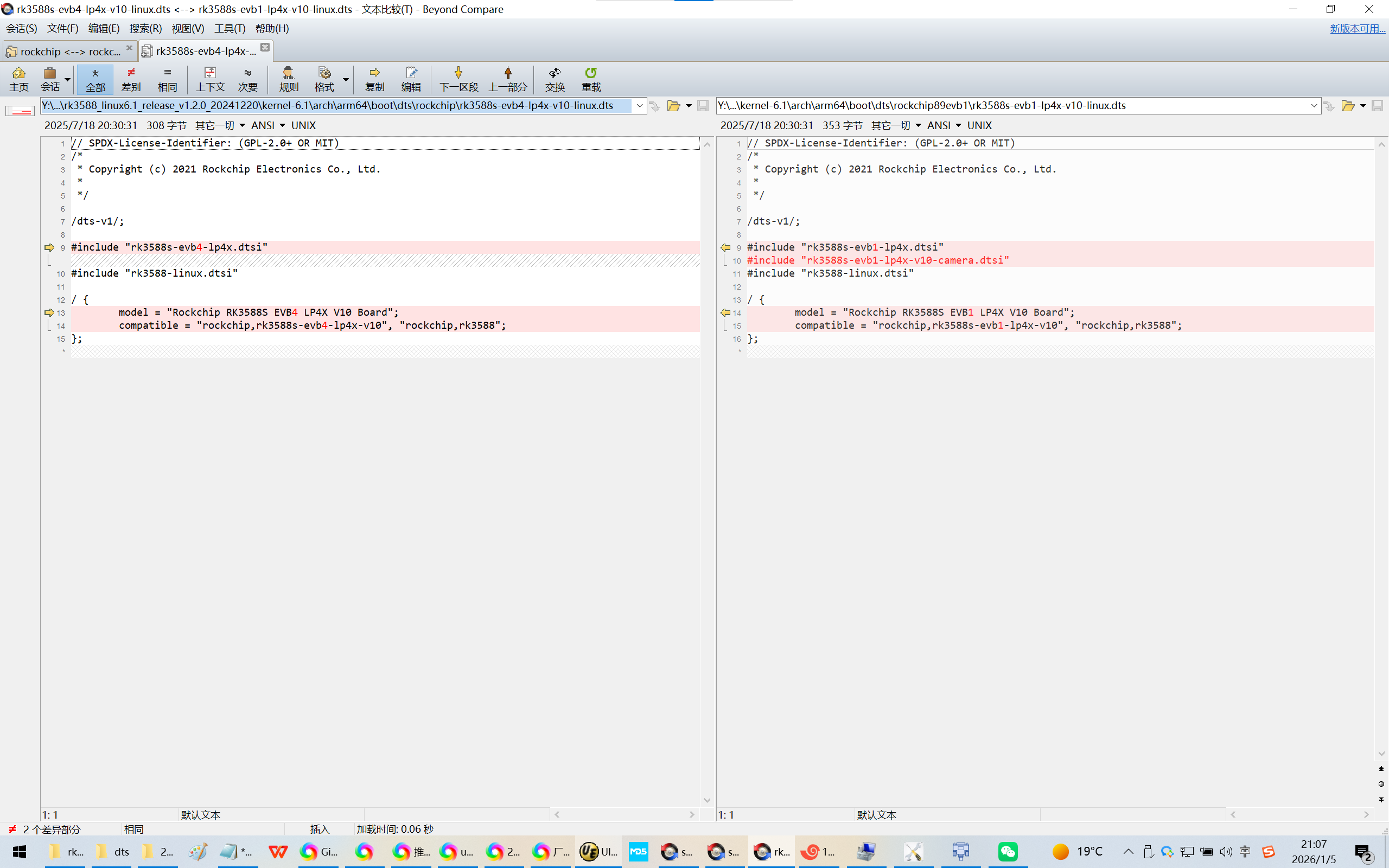Viewport: 1389px width, 868px height.
Task: Click 新版本可用 update link
Action: click(x=1357, y=29)
